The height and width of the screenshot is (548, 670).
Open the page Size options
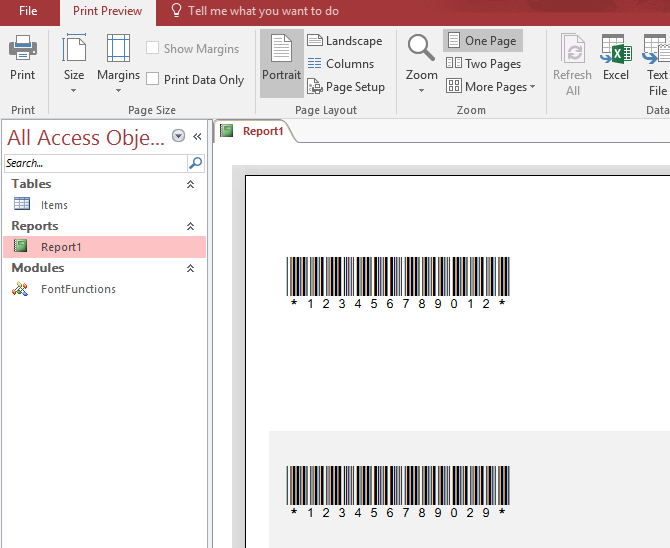point(73,63)
